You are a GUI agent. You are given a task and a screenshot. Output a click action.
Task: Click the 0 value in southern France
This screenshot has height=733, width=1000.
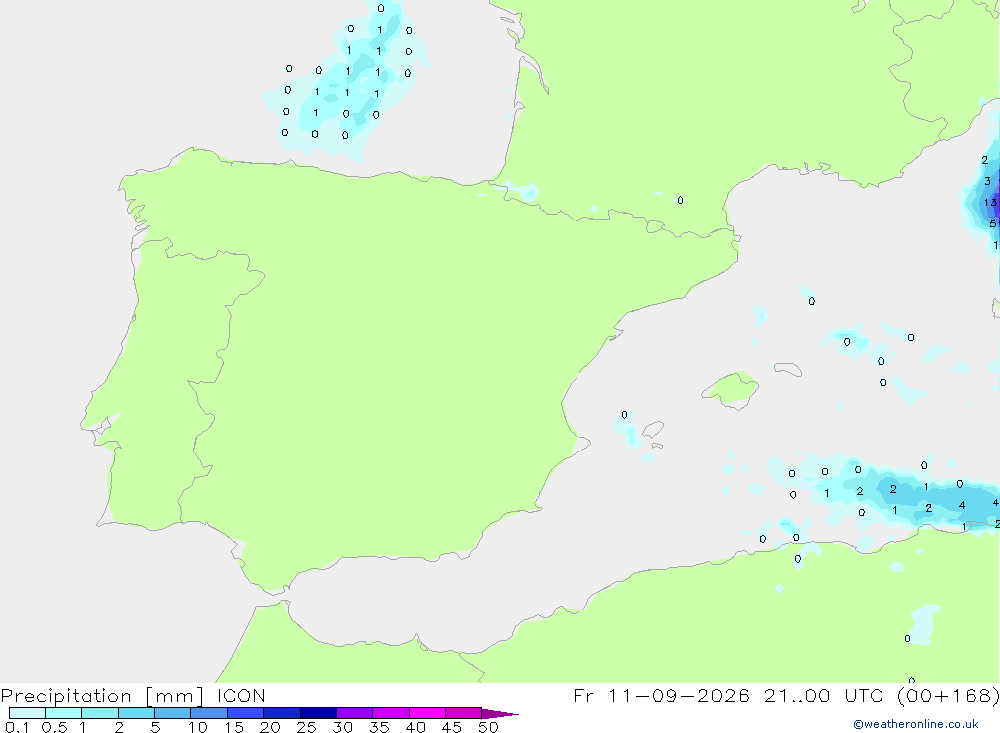[680, 200]
